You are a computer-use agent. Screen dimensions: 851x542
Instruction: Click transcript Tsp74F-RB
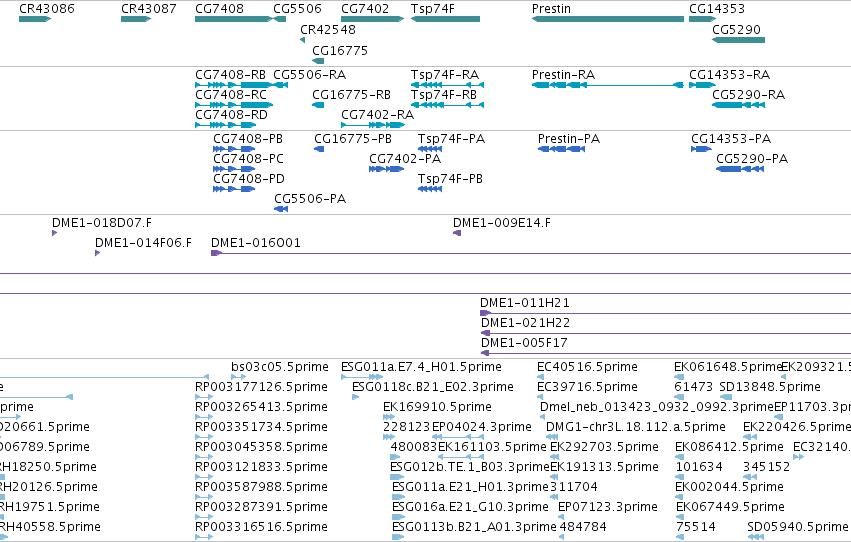(447, 105)
